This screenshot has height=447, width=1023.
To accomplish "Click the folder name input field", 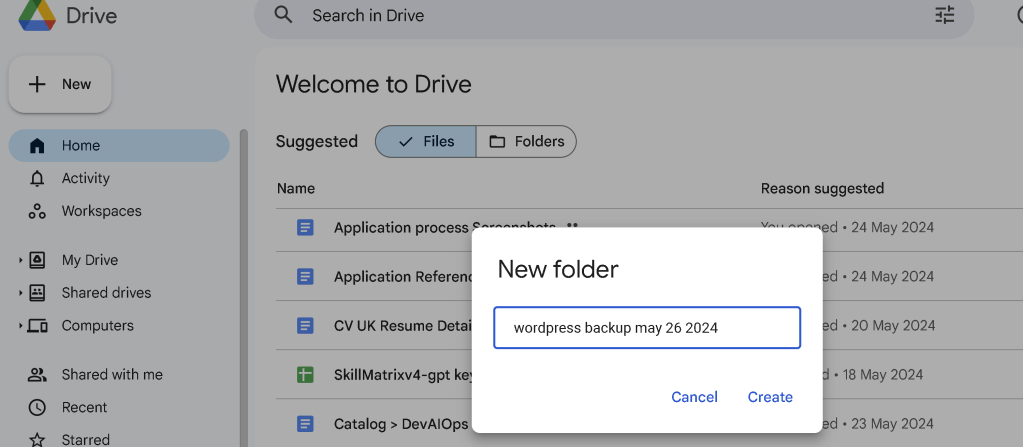I will [647, 328].
